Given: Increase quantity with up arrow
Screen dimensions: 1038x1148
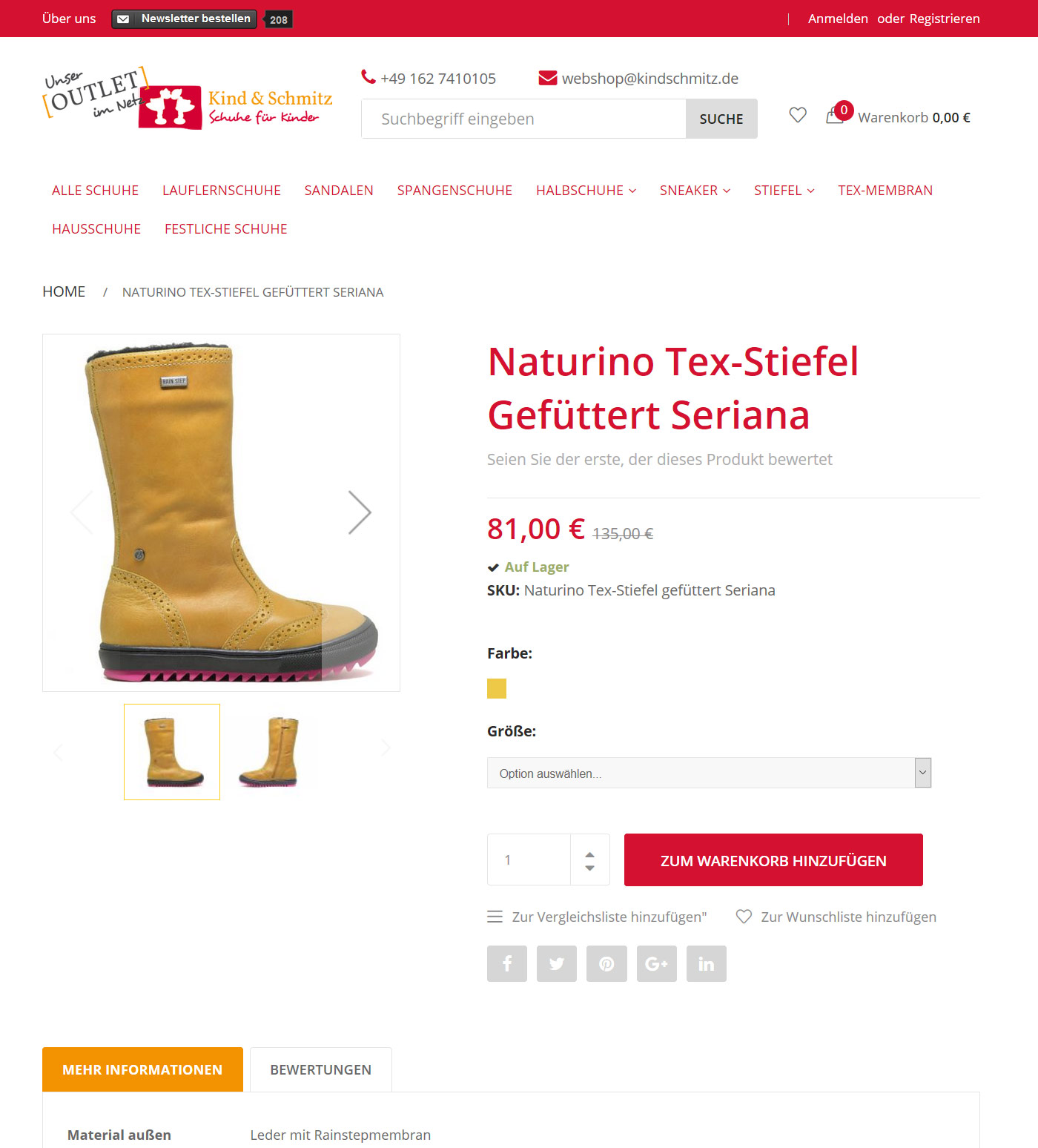Looking at the screenshot, I should click(x=590, y=854).
